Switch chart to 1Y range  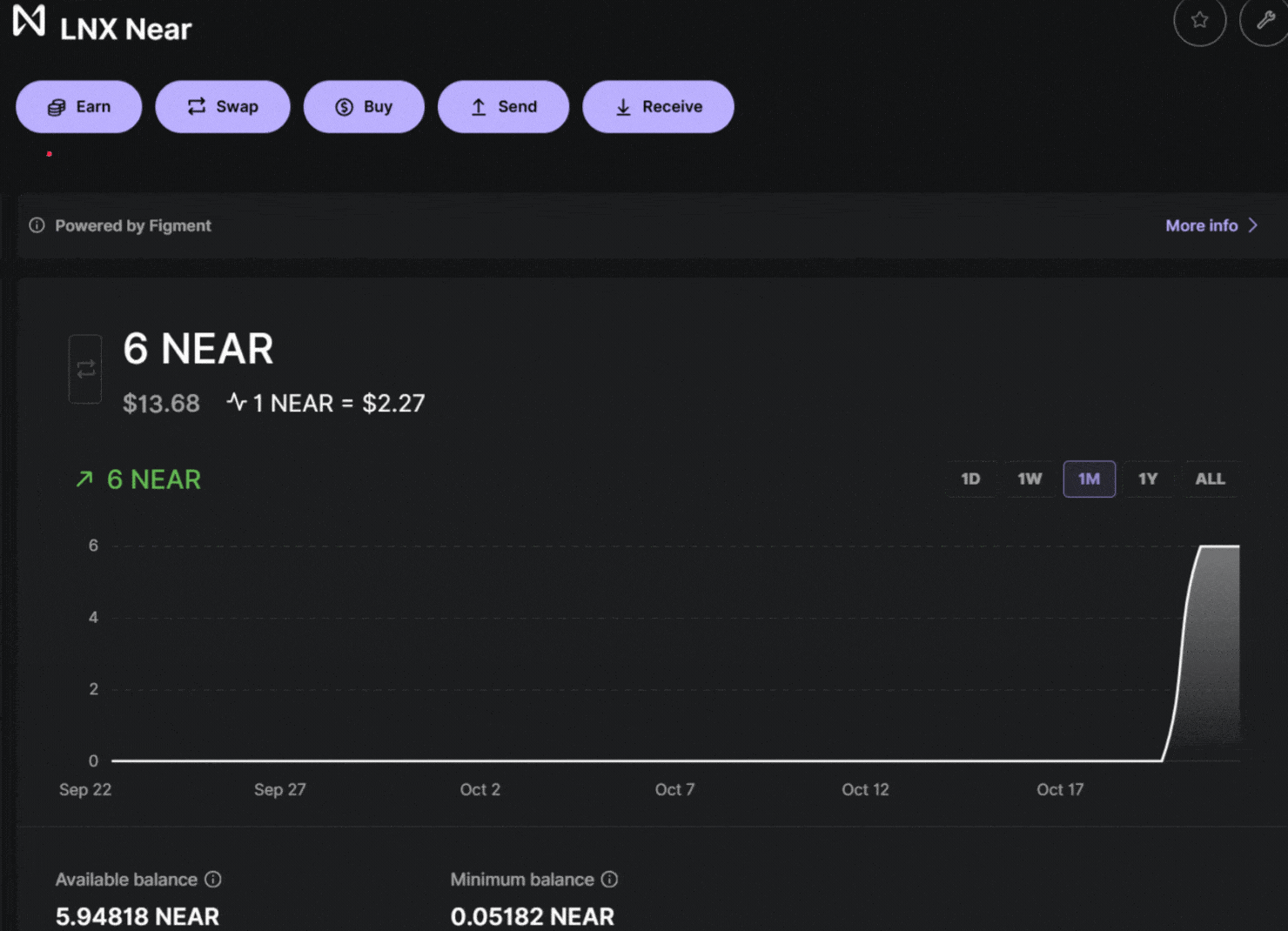pyautogui.click(x=1148, y=479)
